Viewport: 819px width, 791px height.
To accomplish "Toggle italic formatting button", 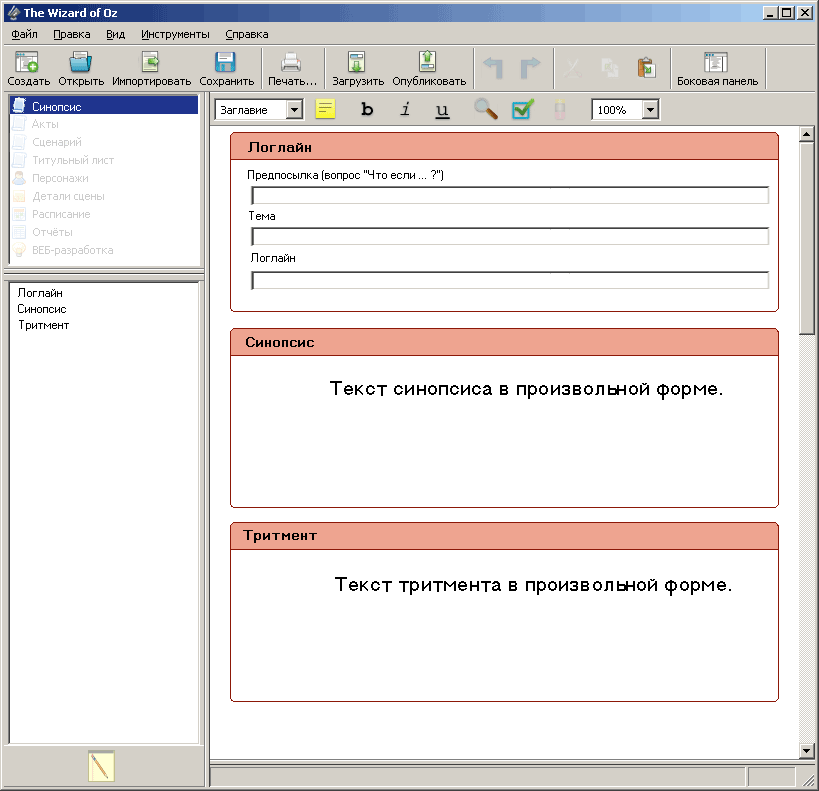I will [x=405, y=109].
